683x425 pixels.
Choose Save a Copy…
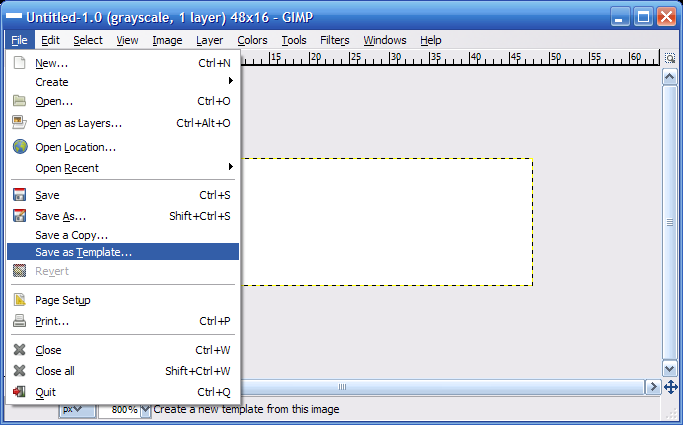(123, 235)
